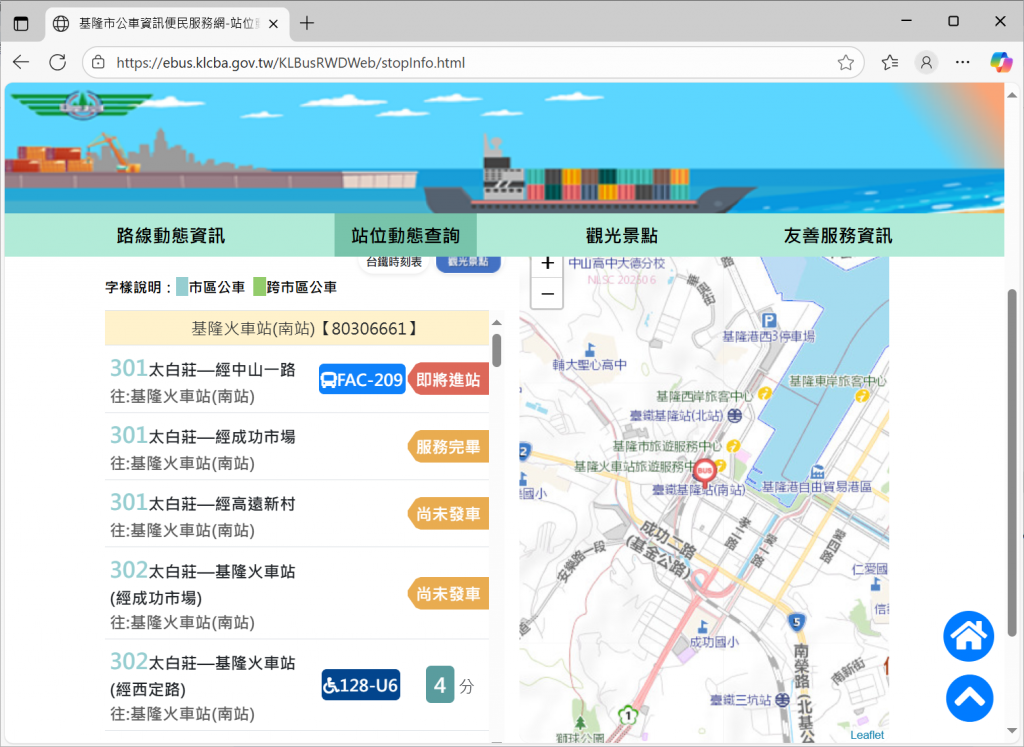
Task: Click the 臺鐵基隆站(北站) rail icon on map
Action: pos(735,415)
